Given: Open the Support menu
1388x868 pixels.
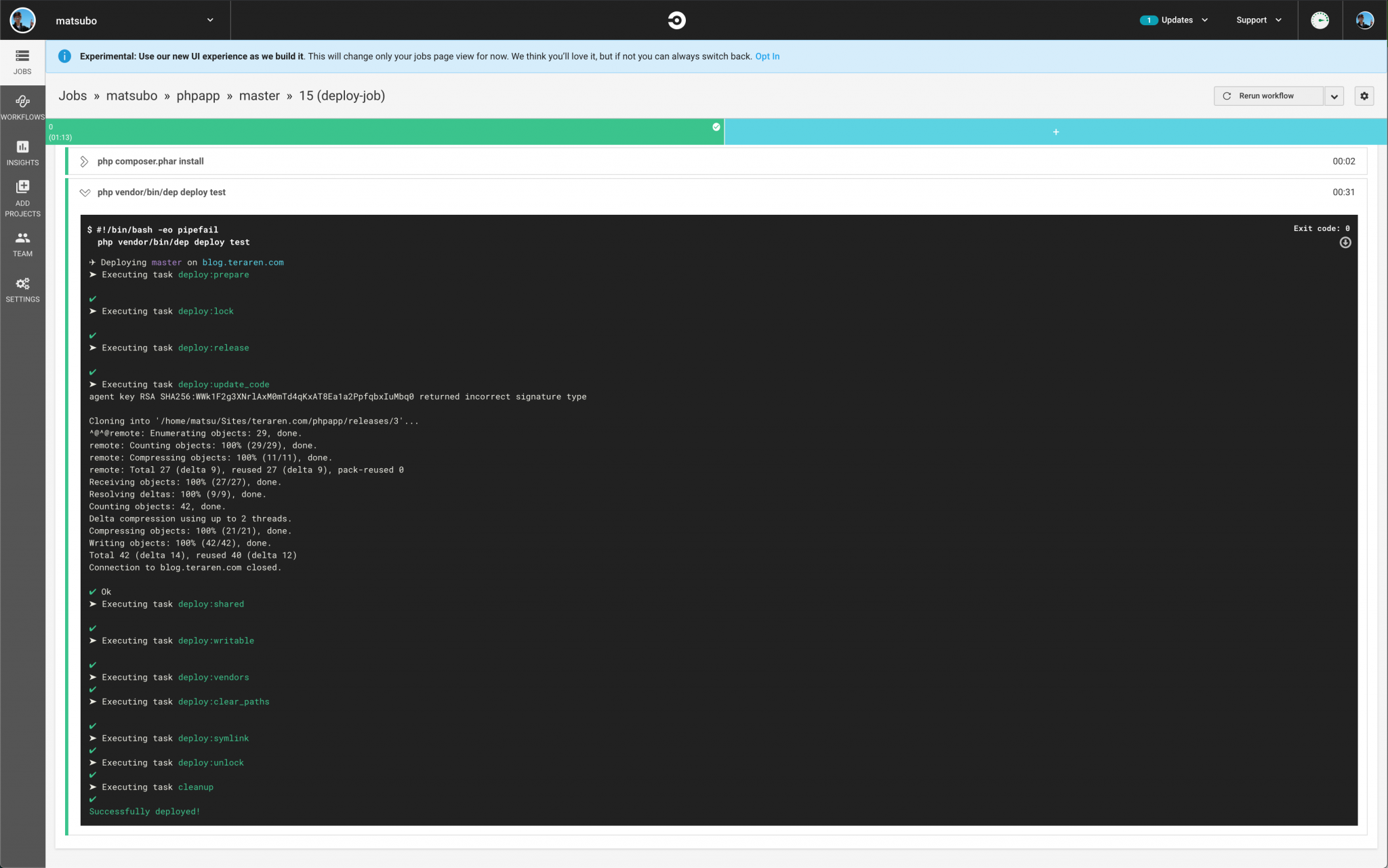Looking at the screenshot, I should [1257, 20].
